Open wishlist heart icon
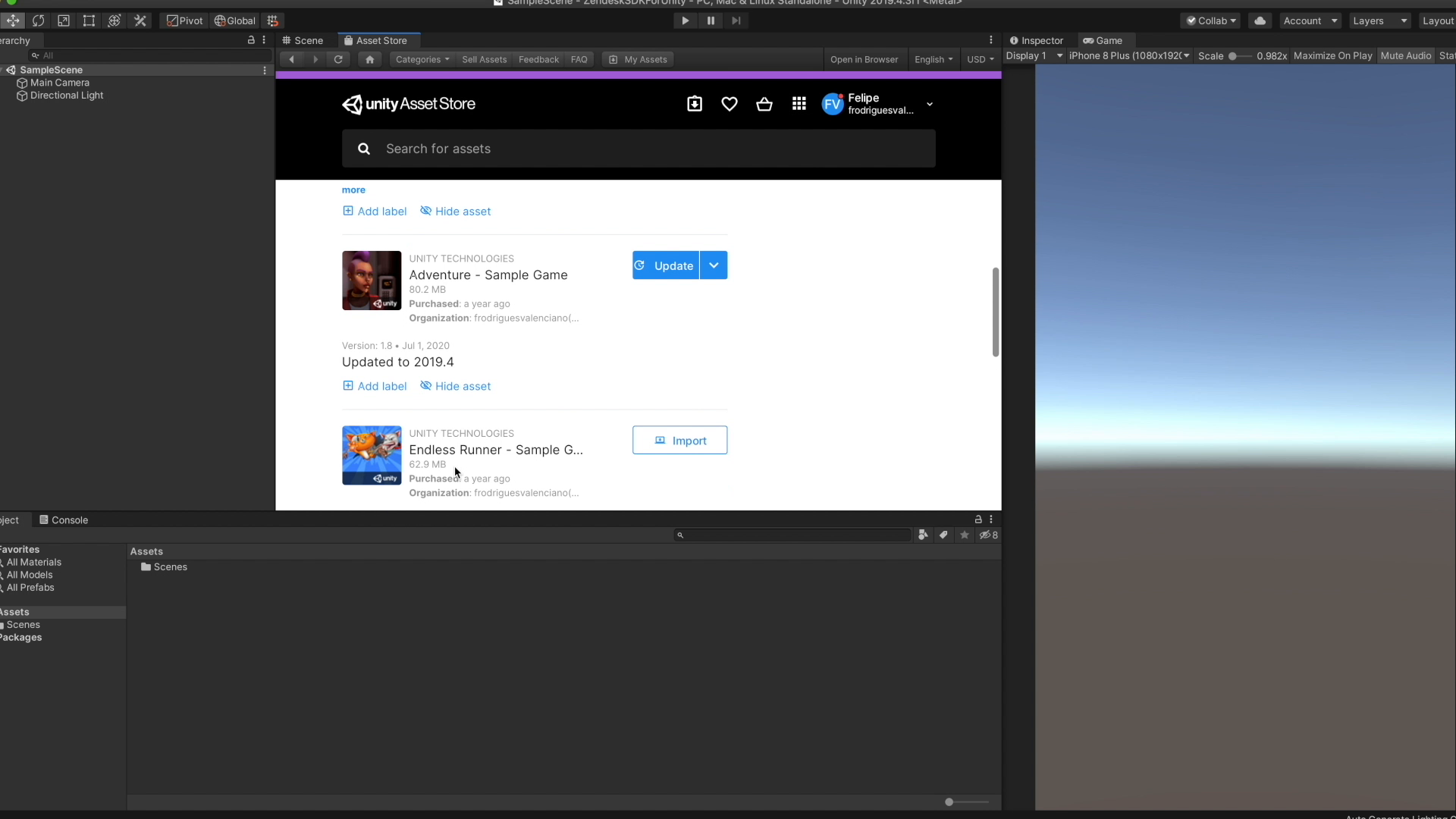Image resolution: width=1456 pixels, height=819 pixels. (x=730, y=104)
